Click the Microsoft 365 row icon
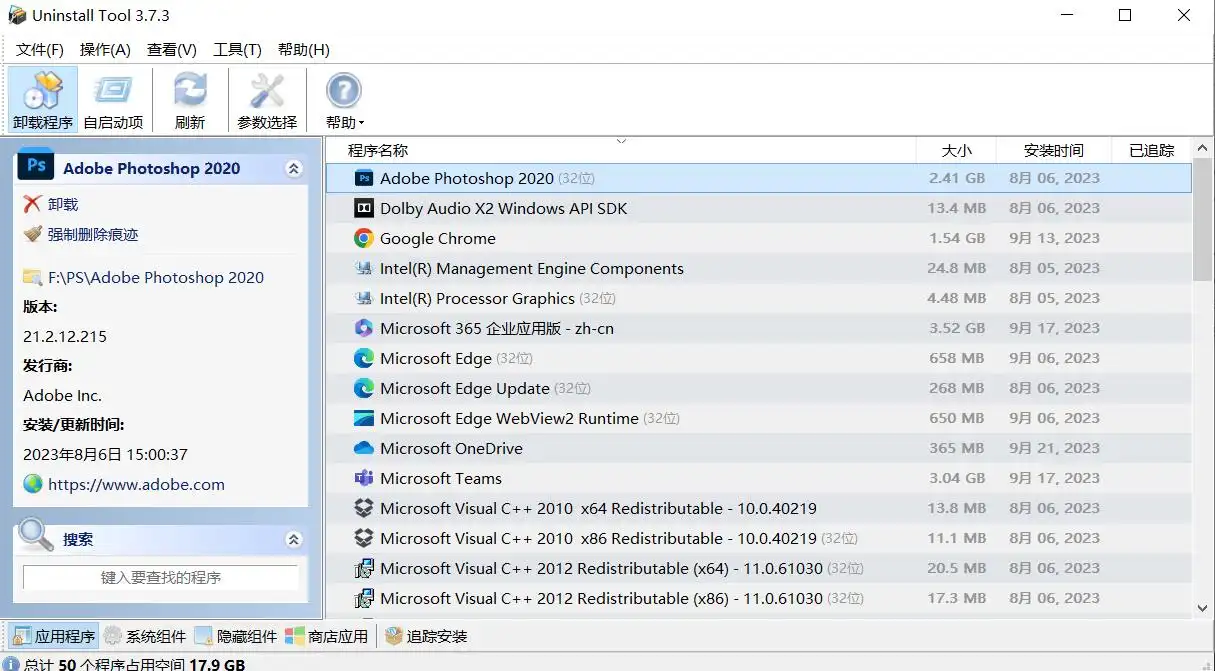 click(364, 328)
